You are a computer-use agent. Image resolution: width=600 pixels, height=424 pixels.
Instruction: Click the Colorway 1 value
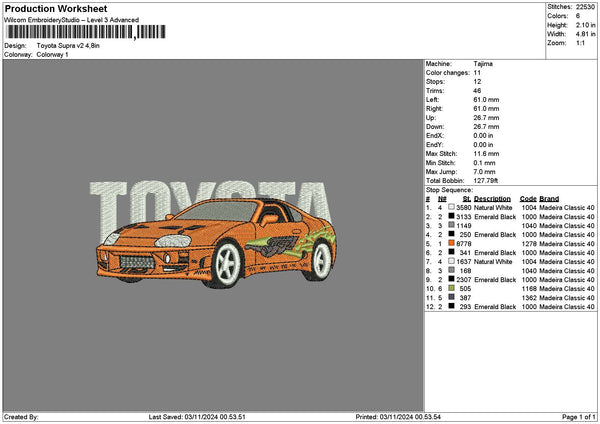pyautogui.click(x=52, y=55)
